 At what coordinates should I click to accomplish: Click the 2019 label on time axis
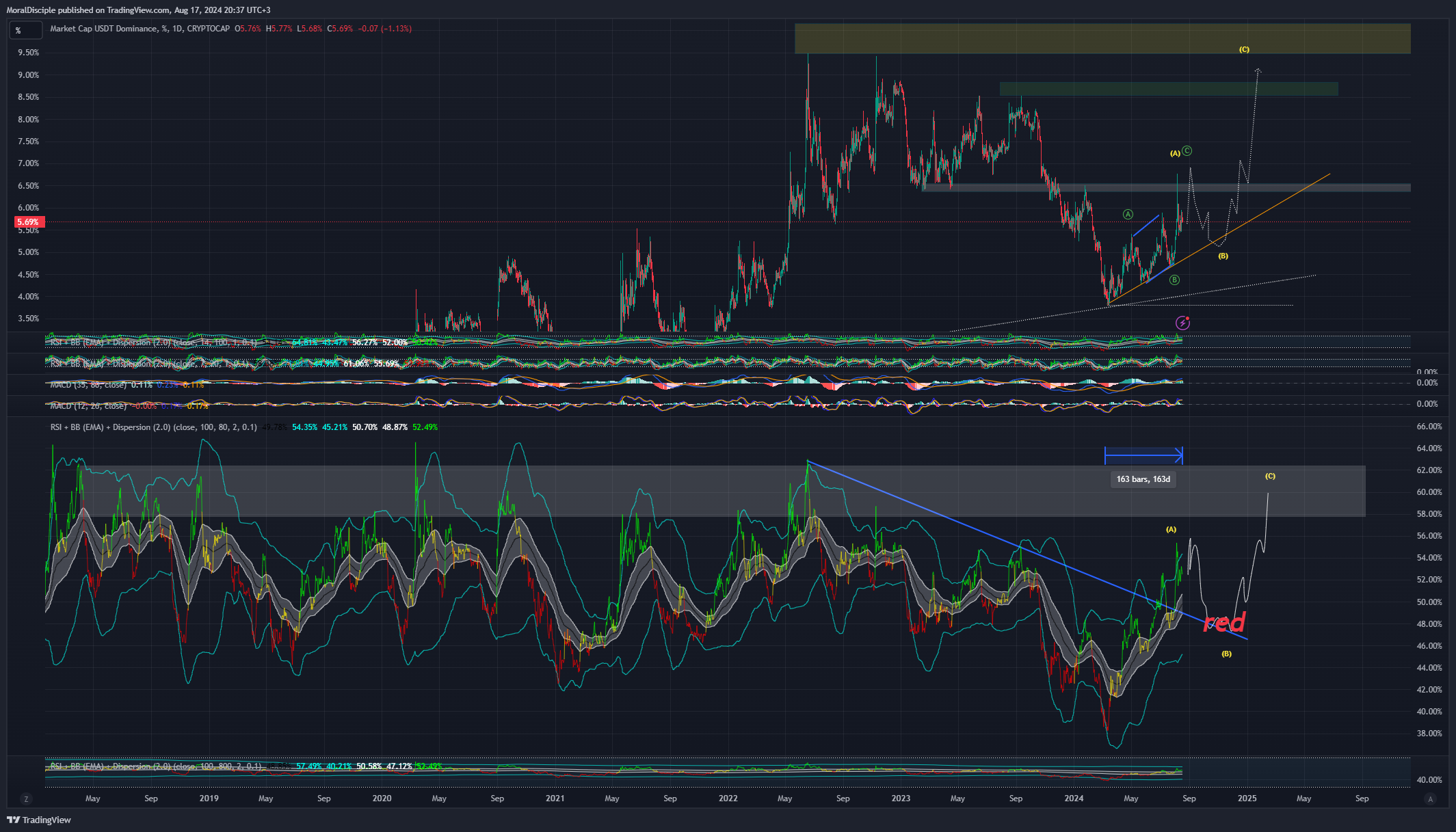(209, 799)
